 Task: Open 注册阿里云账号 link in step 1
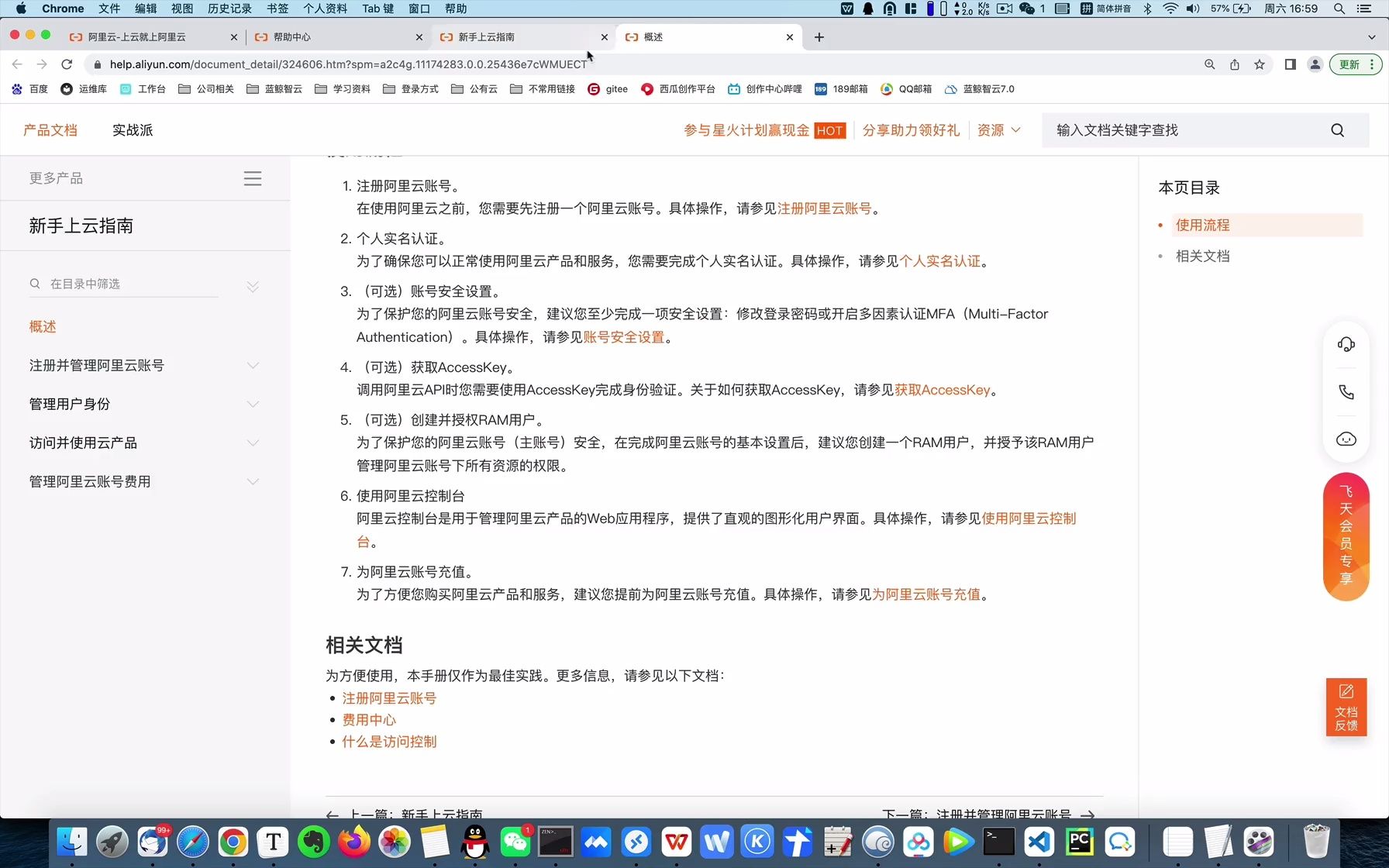click(824, 208)
